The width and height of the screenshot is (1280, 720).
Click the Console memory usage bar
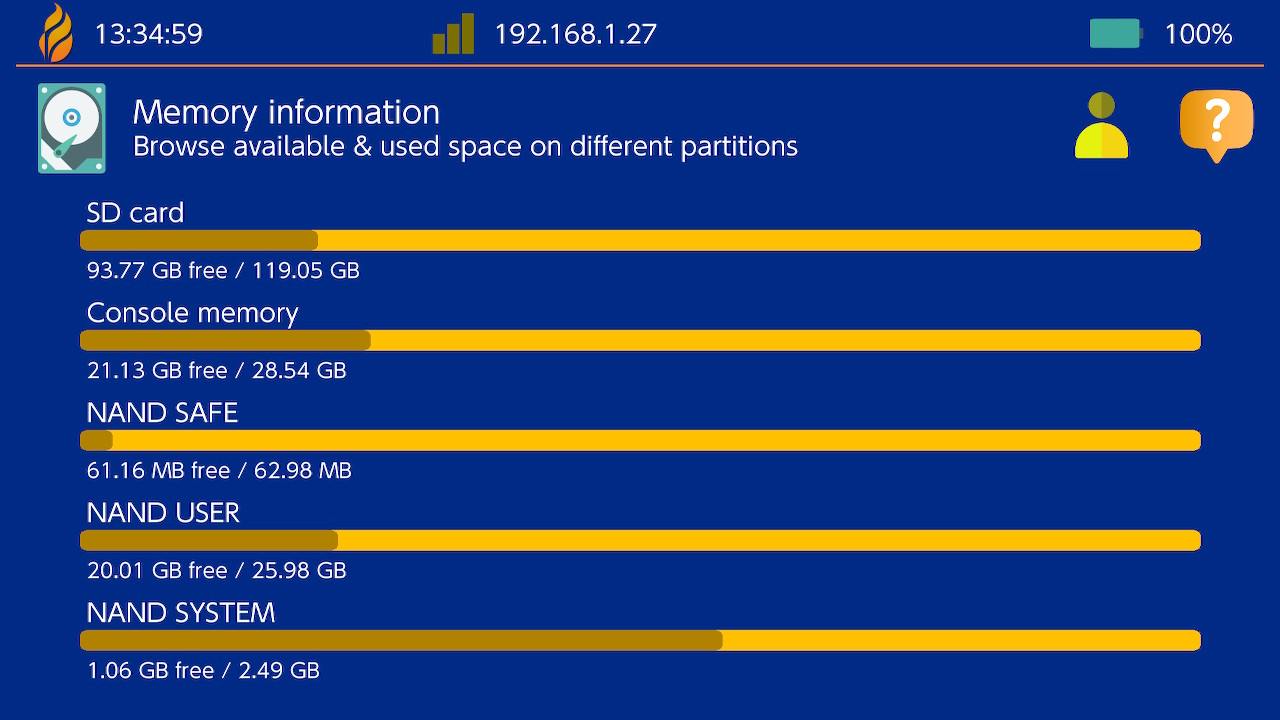(x=640, y=341)
